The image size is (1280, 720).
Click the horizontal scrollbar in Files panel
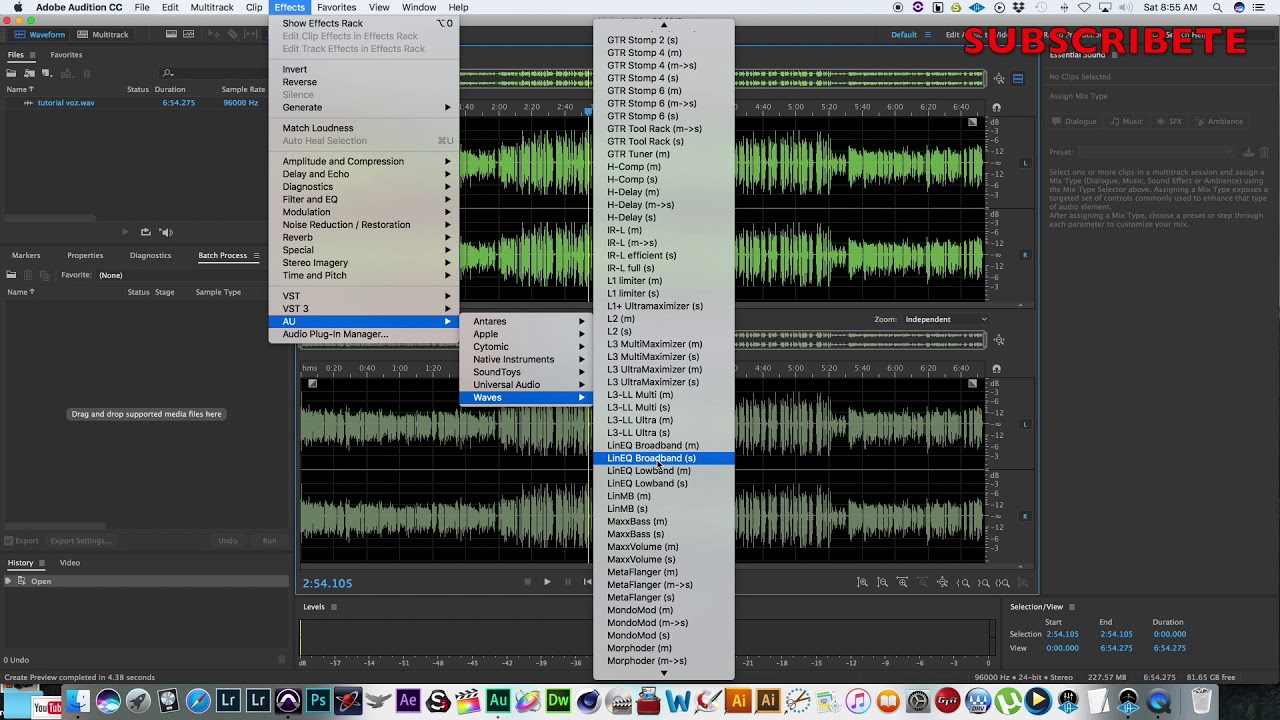point(50,217)
